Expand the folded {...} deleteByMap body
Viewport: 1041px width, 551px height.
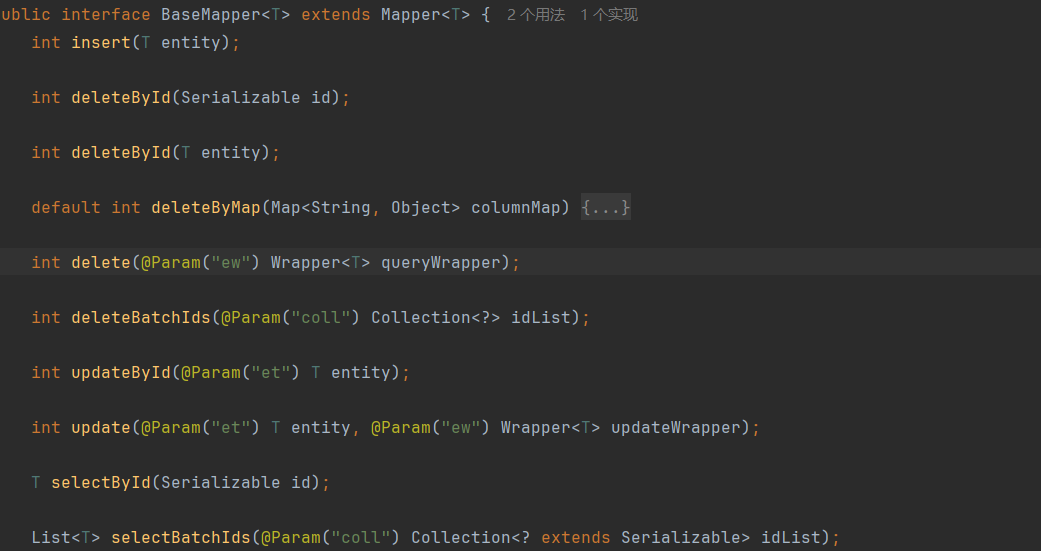[x=605, y=208]
